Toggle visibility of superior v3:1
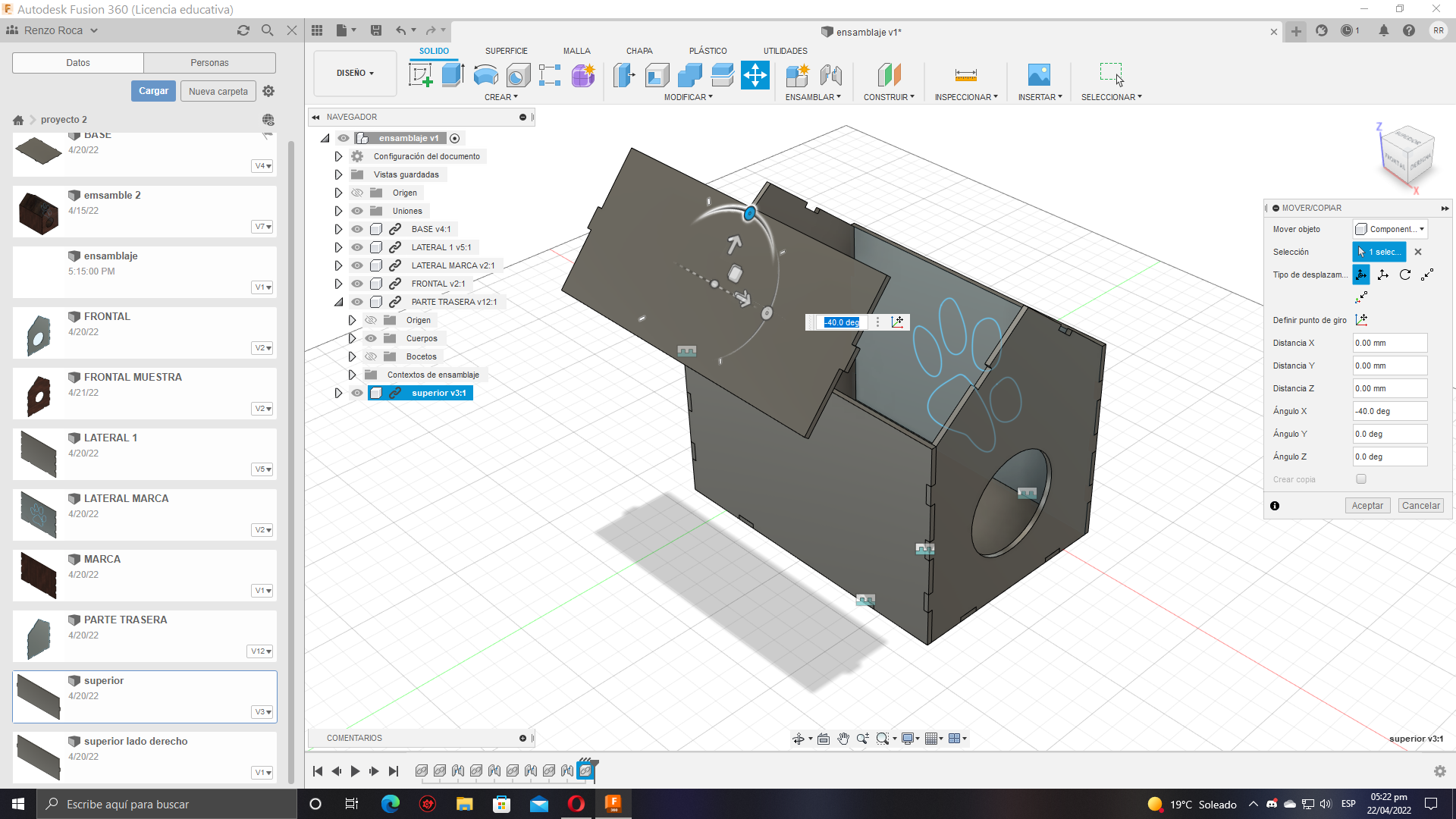This screenshot has height=819, width=1456. (357, 393)
